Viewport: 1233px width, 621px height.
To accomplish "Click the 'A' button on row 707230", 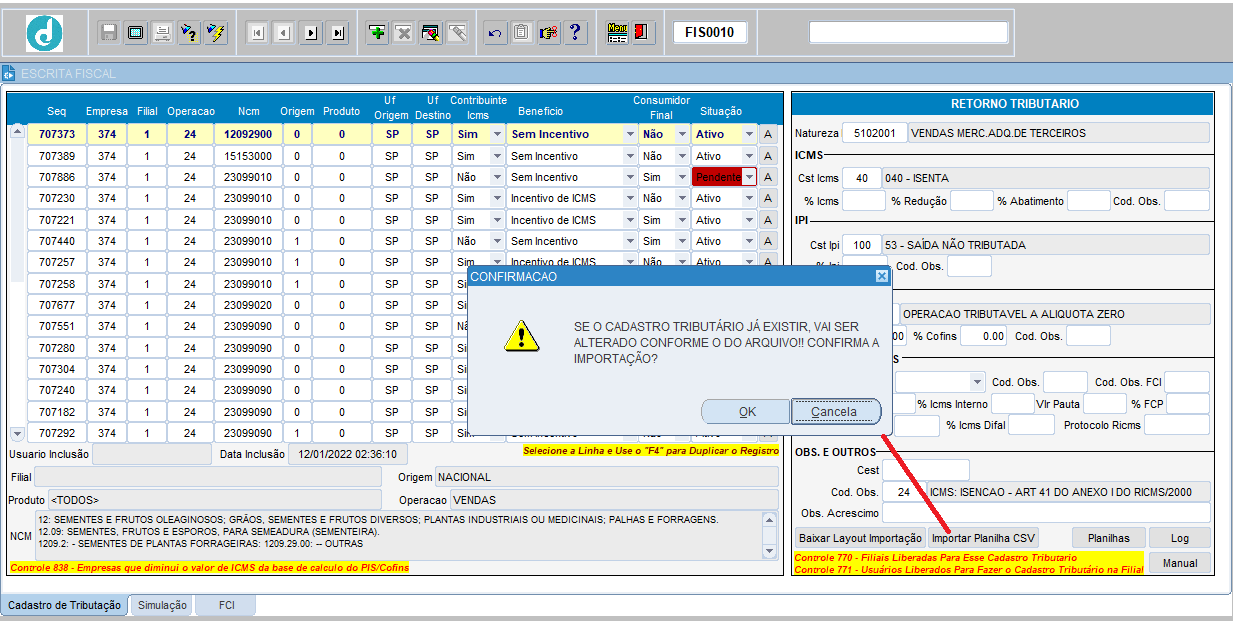I will (768, 198).
